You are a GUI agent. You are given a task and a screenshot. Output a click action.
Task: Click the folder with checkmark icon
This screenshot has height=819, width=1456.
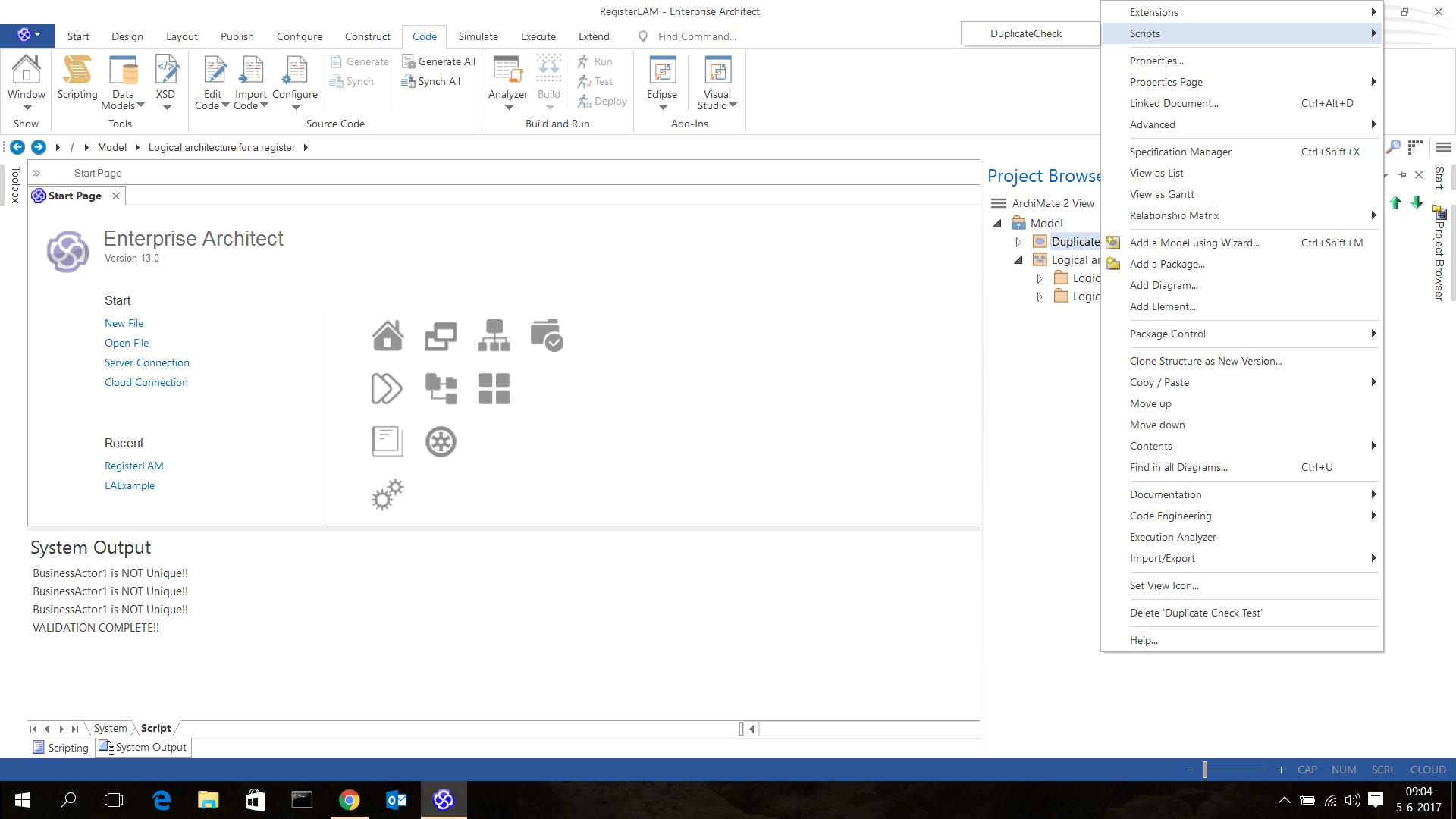tap(547, 335)
